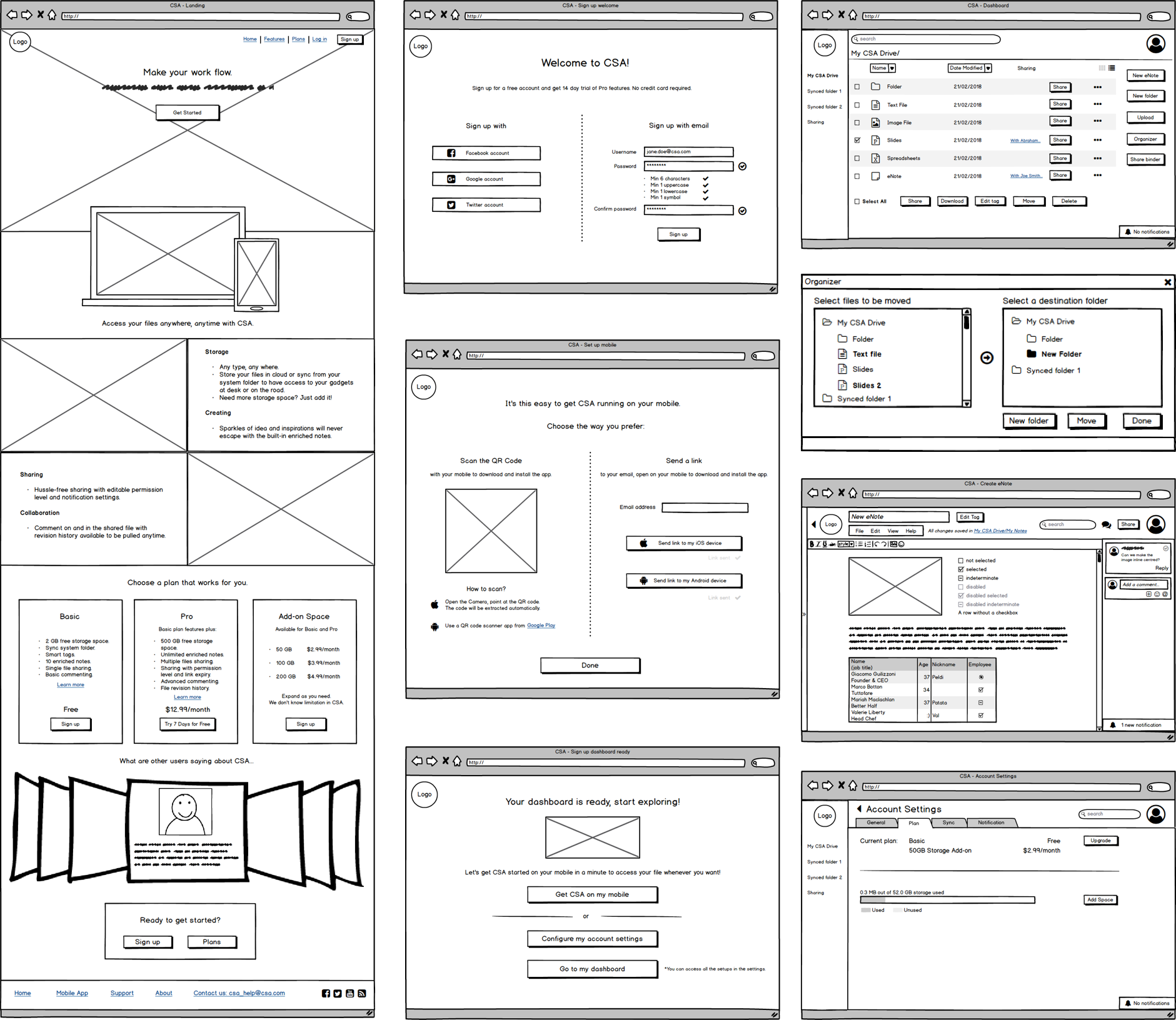This screenshot has width=1176, height=1020.
Task: Click Email address field in Send a link
Action: pyautogui.click(x=705, y=507)
